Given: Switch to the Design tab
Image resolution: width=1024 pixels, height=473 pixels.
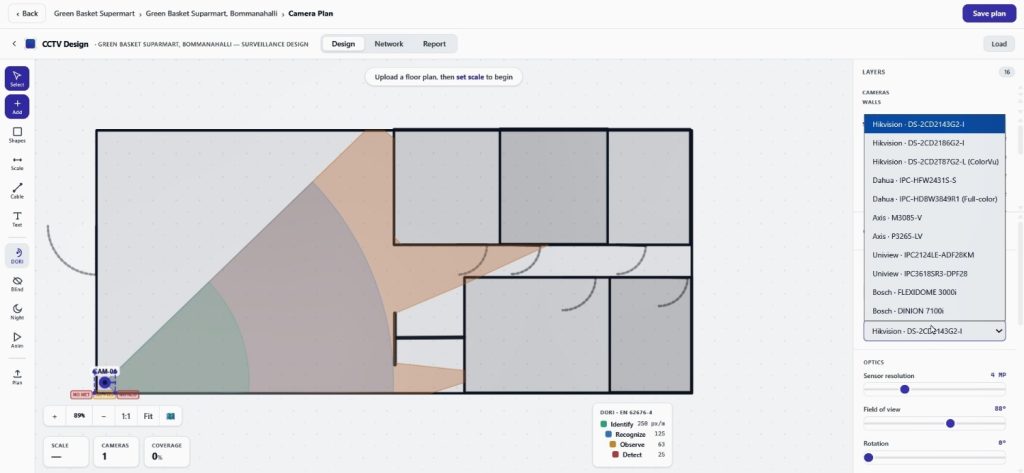Looking at the screenshot, I should coord(343,44).
